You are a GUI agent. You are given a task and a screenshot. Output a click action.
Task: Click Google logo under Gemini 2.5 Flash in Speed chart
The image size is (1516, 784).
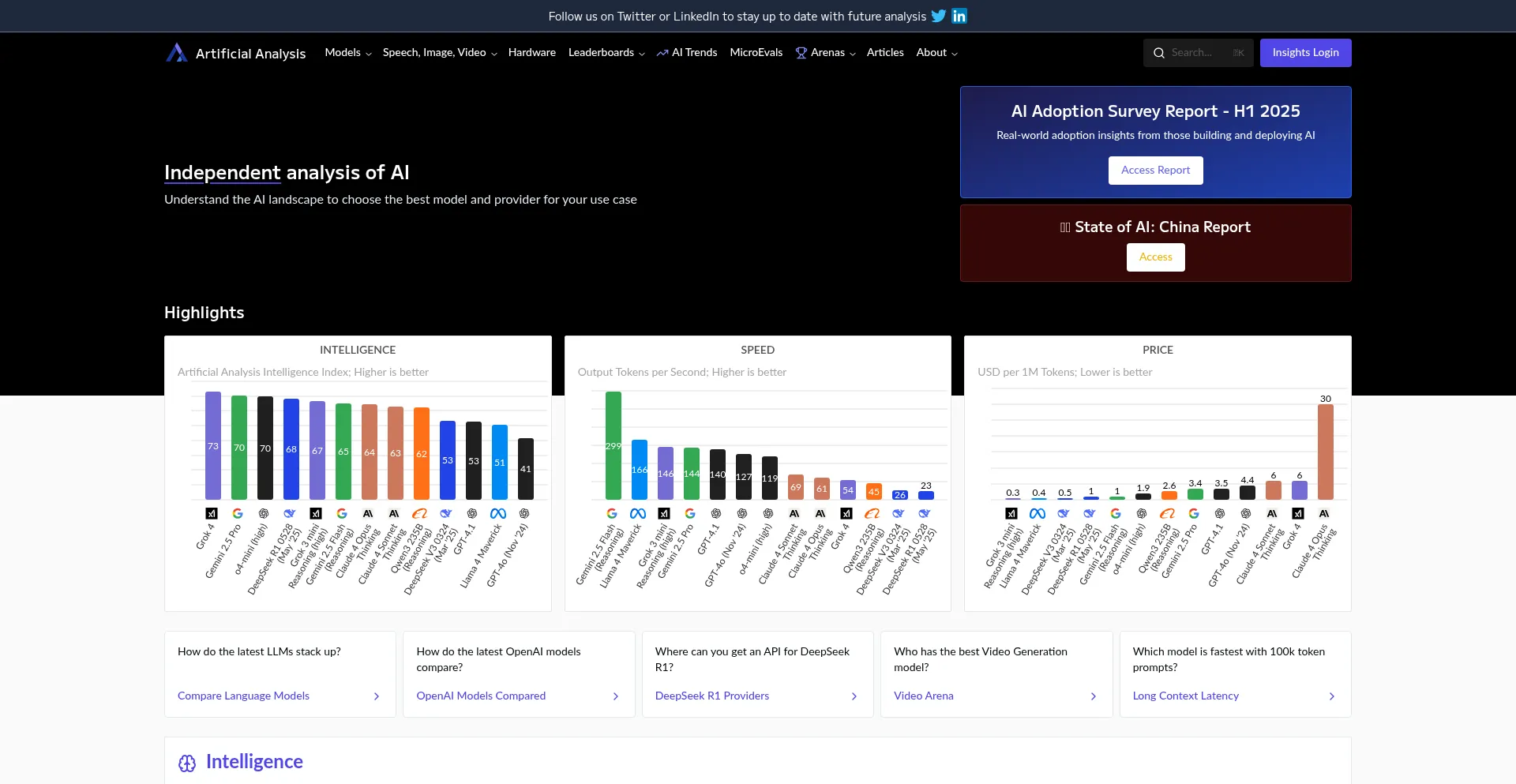612,513
